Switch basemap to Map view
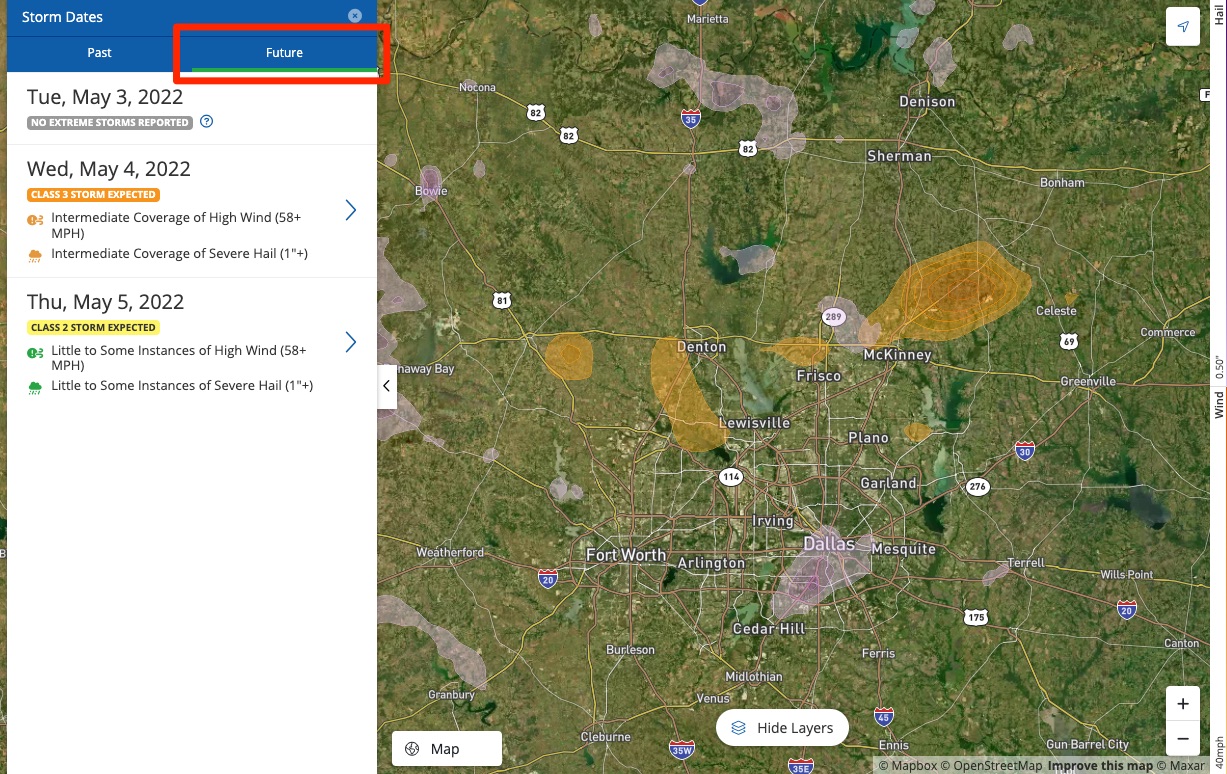Viewport: 1227px width, 774px height. [x=446, y=749]
